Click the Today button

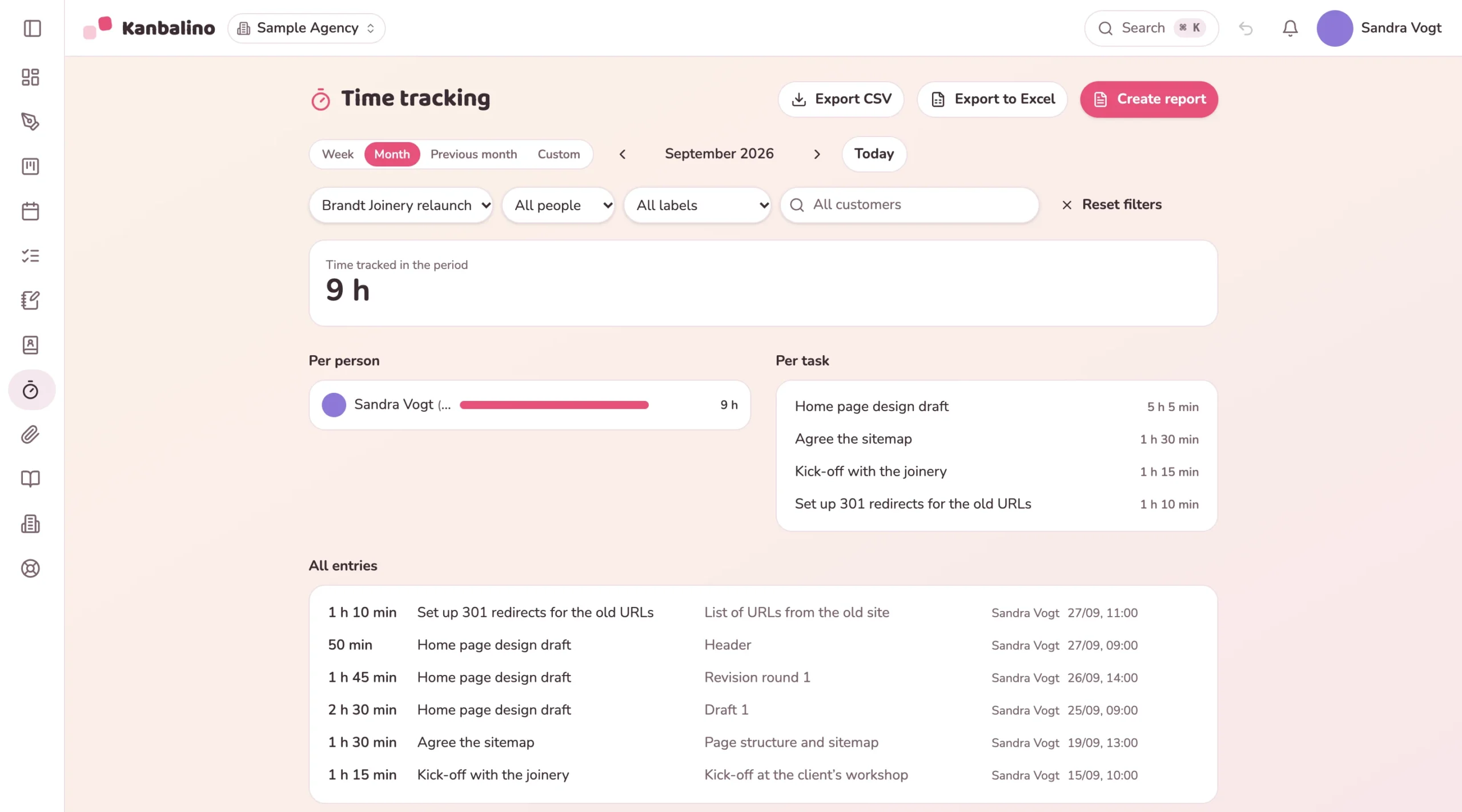(x=874, y=154)
